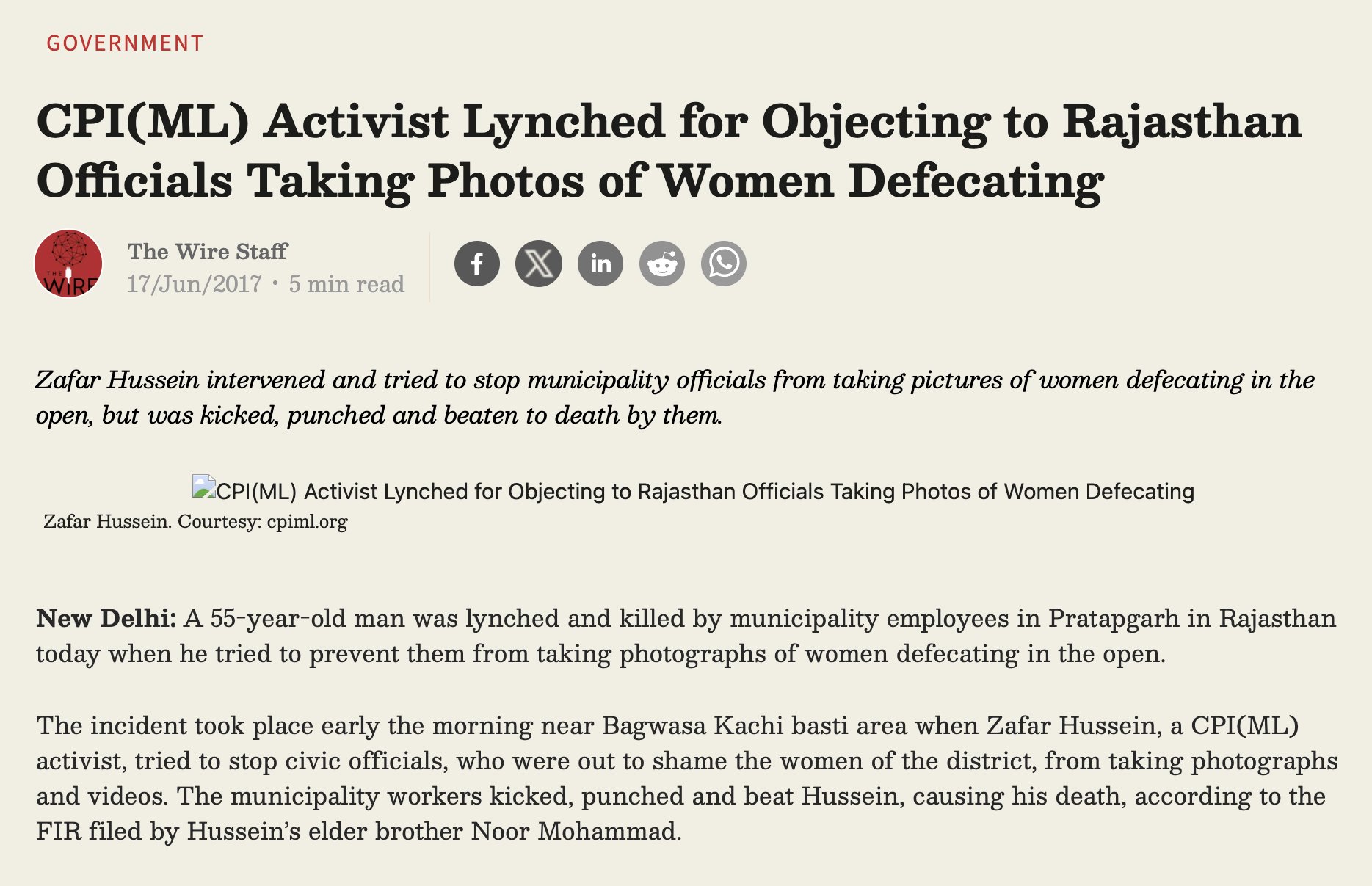Share article on LinkedIn
This screenshot has width=1372, height=886.
[600, 264]
